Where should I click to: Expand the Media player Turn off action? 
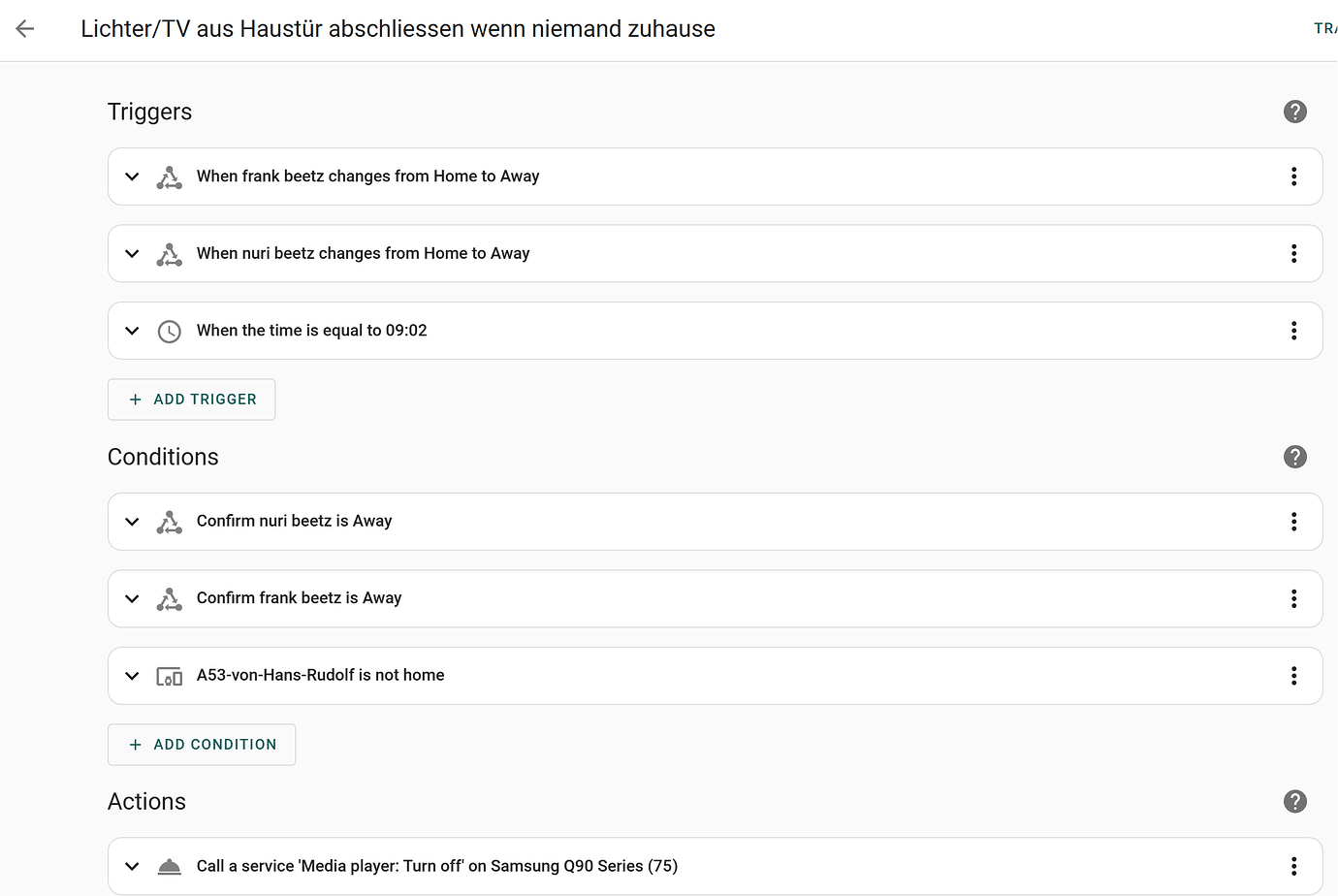(x=132, y=866)
